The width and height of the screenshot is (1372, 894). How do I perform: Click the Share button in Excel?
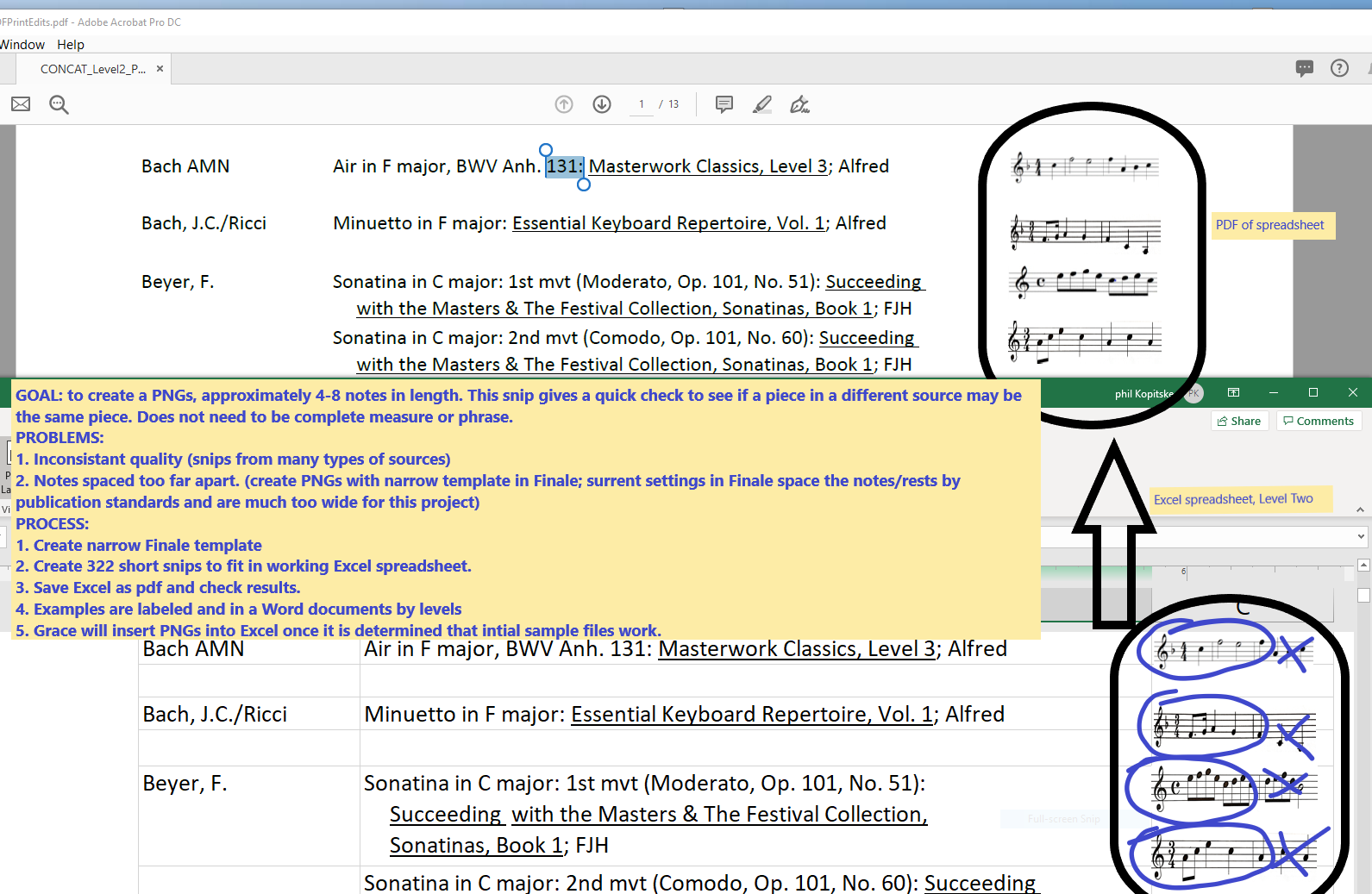click(1239, 421)
